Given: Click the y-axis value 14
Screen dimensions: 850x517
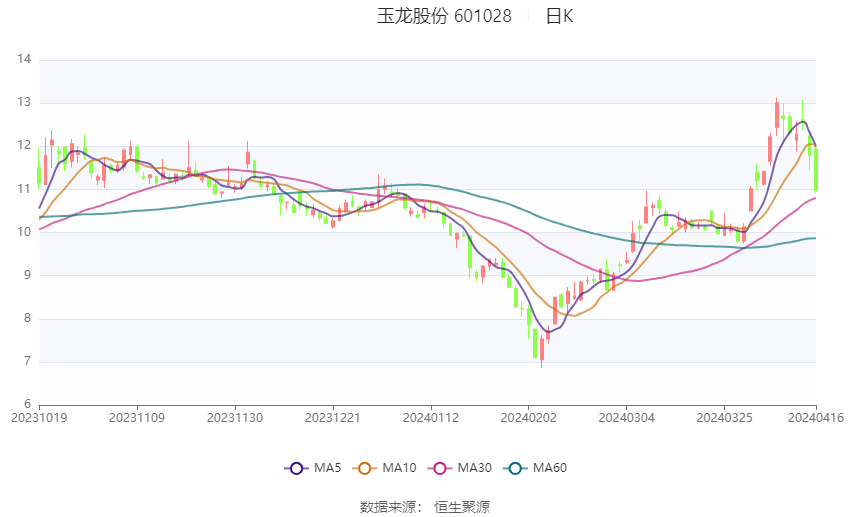Looking at the screenshot, I should [24, 59].
